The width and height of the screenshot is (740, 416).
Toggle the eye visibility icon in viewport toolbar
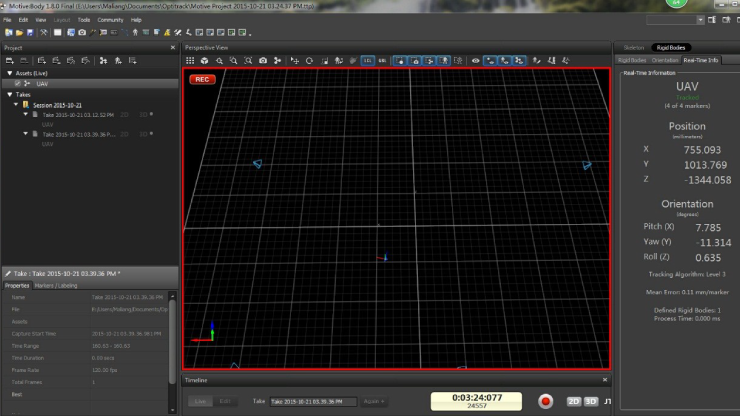[x=476, y=61]
